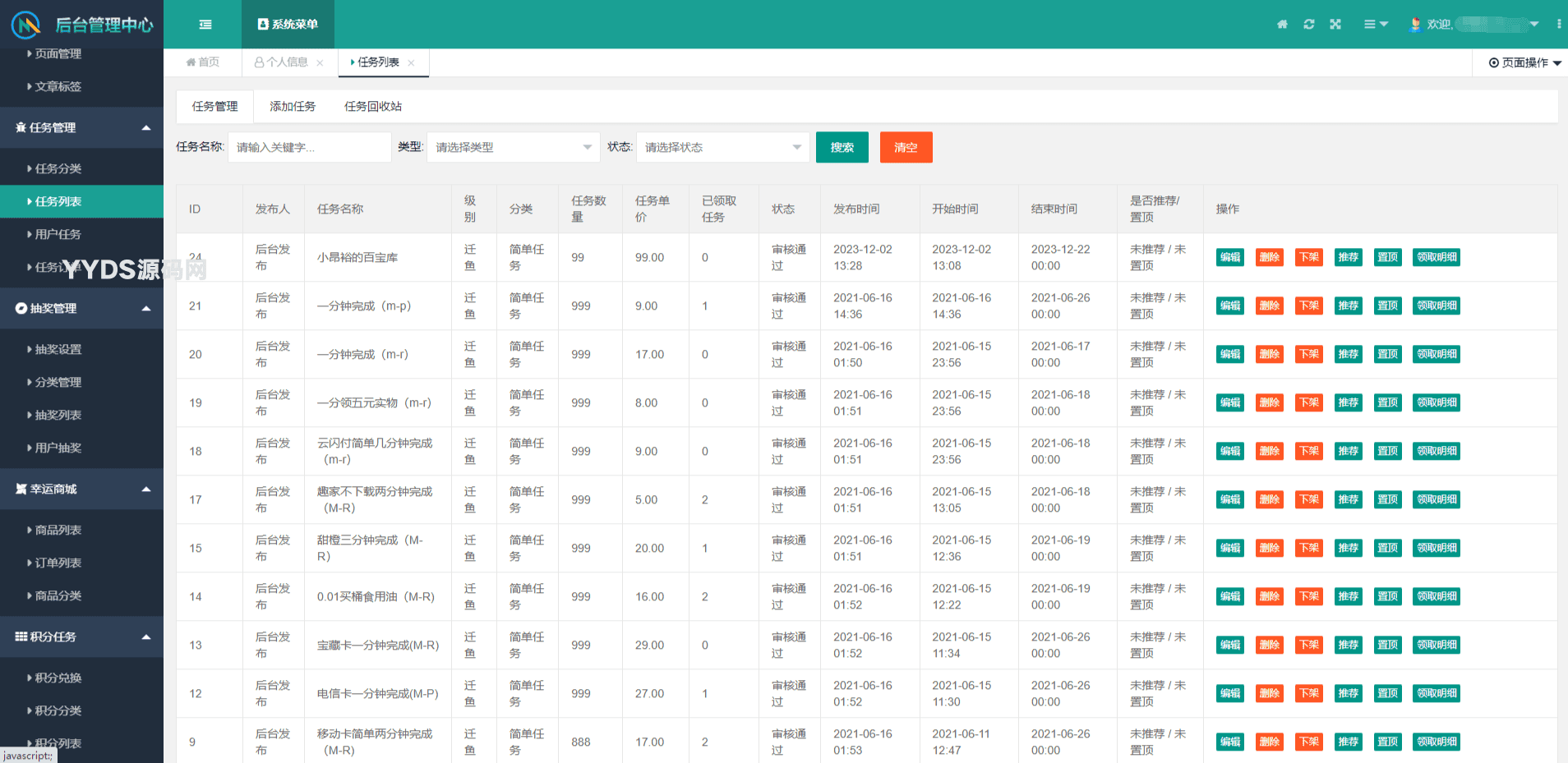Screen dimensions: 1568x763
Task: Open 商品列表 in the sidebar
Action: pos(82,530)
